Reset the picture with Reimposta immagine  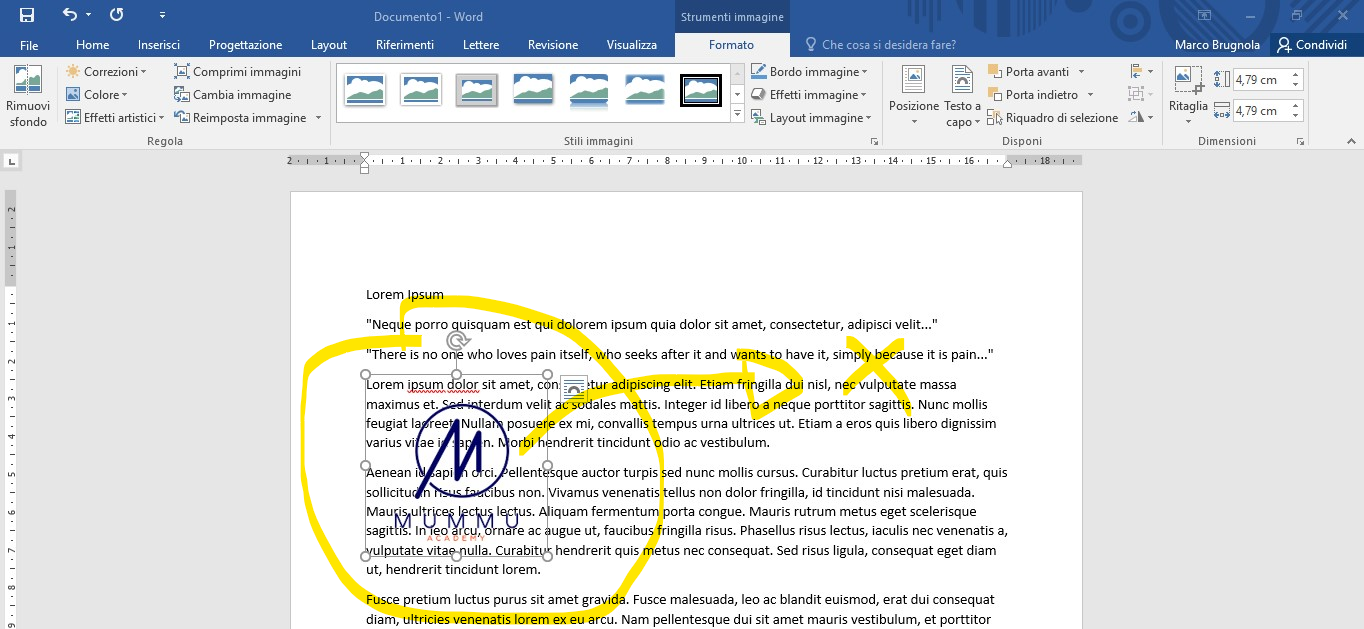pos(241,117)
